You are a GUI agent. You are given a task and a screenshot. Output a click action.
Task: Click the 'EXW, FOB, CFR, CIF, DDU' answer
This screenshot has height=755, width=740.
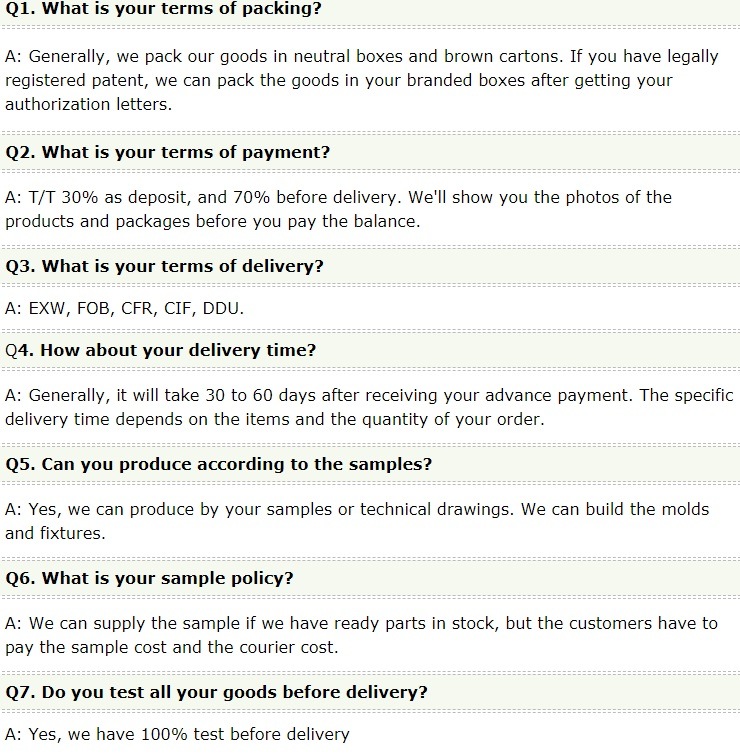pos(124,308)
